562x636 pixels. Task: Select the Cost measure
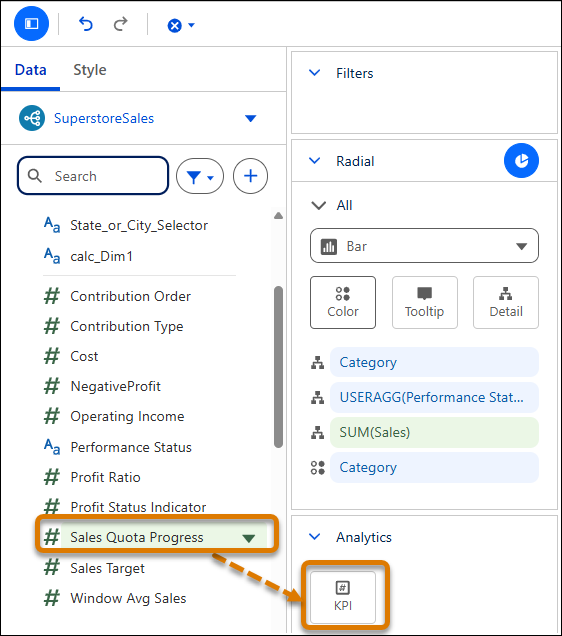click(x=84, y=356)
